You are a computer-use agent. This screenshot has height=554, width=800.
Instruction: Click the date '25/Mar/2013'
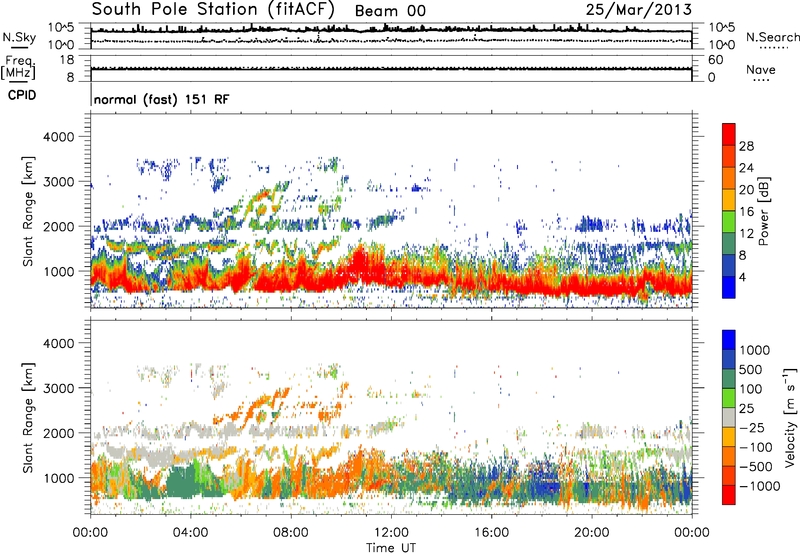[639, 10]
